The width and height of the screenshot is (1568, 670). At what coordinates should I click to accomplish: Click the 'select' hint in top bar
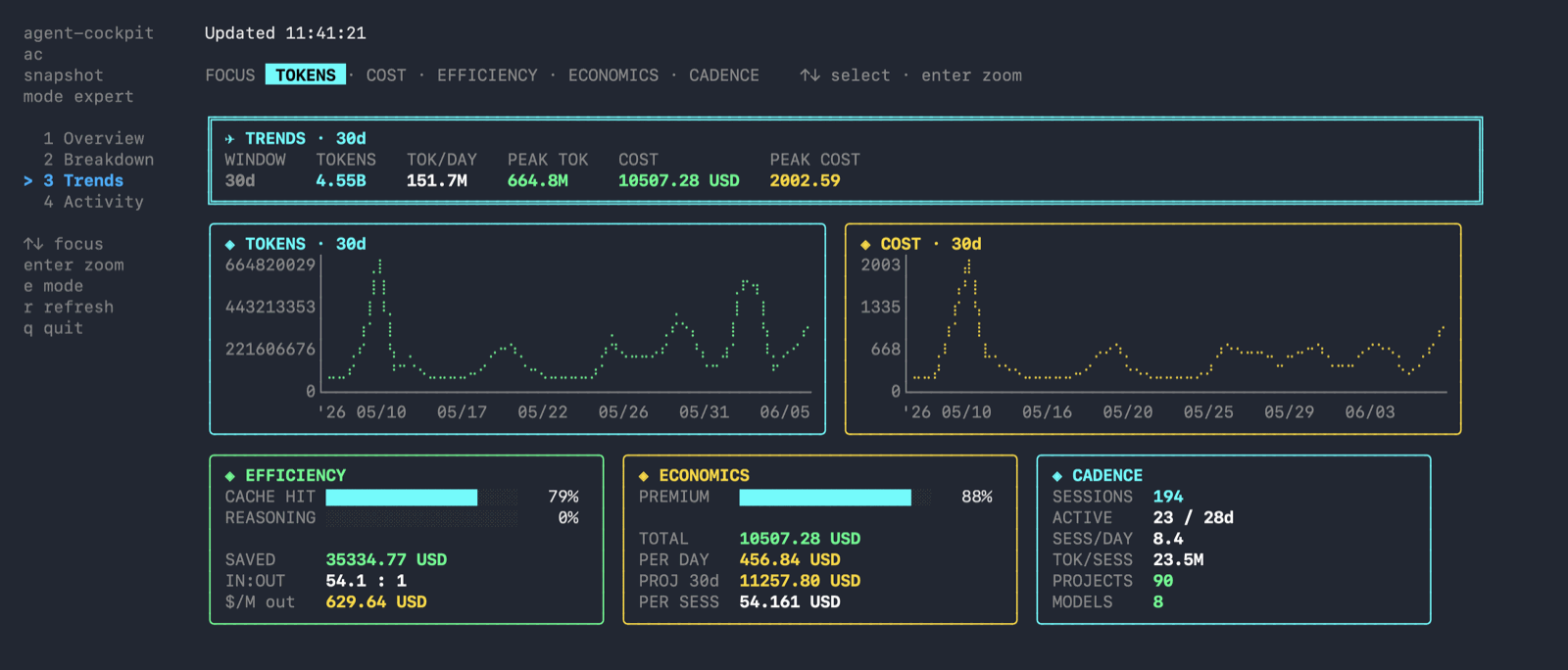point(860,75)
